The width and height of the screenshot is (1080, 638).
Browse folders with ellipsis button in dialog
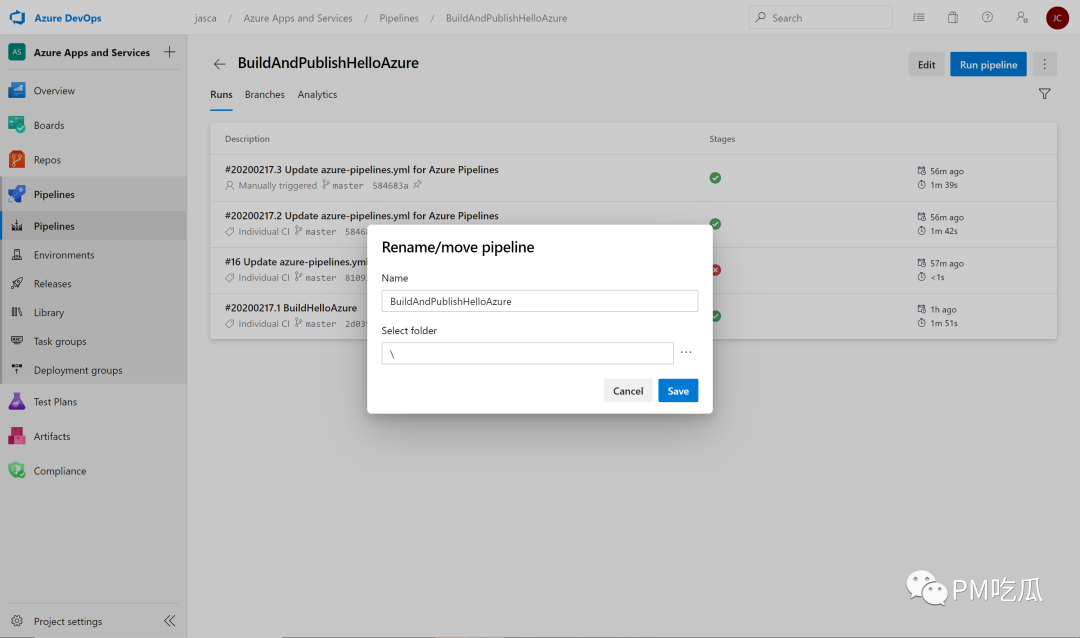[x=686, y=353]
